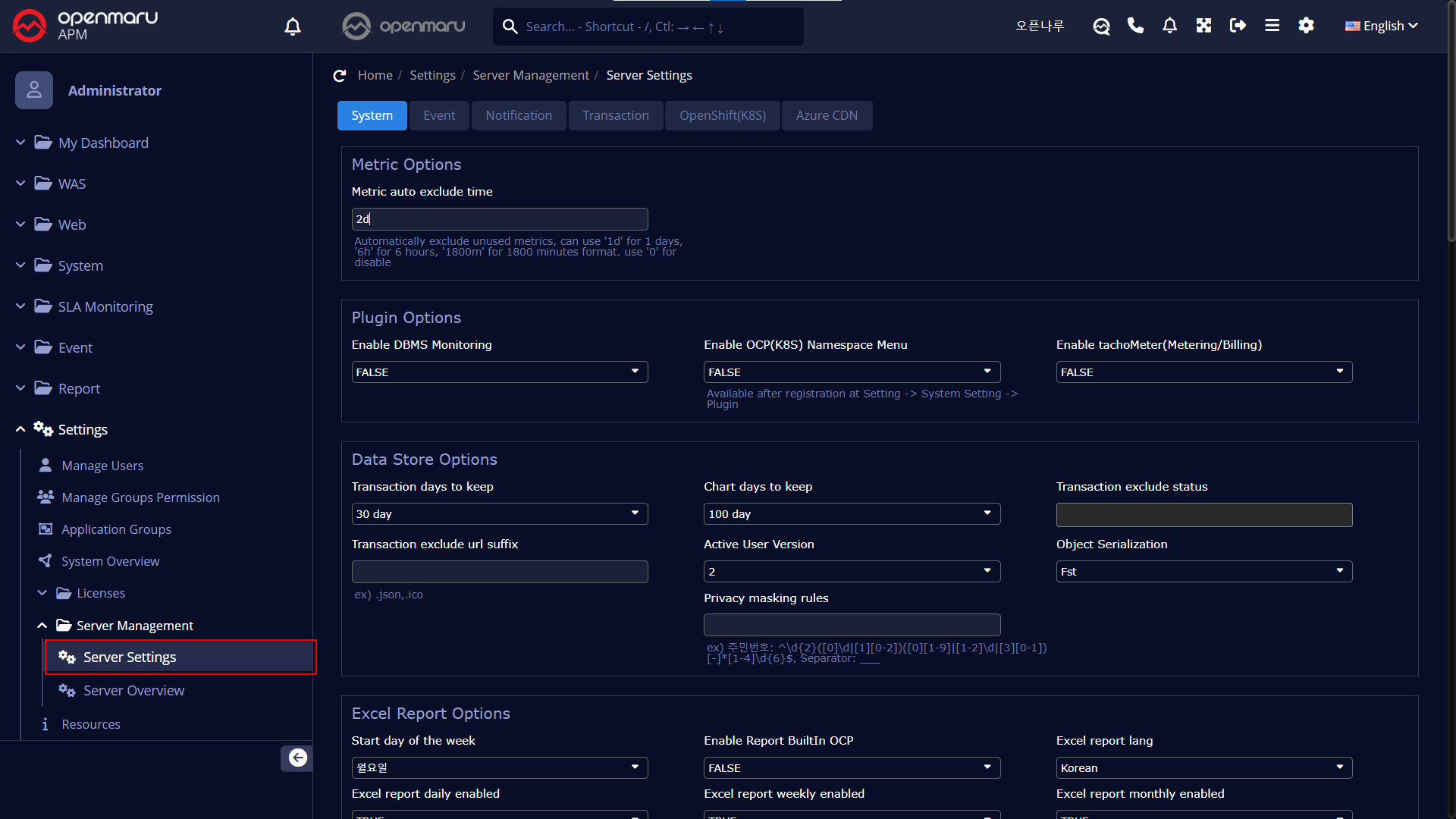
Task: Click the refresh icon beside Home breadcrumb
Action: (340, 76)
